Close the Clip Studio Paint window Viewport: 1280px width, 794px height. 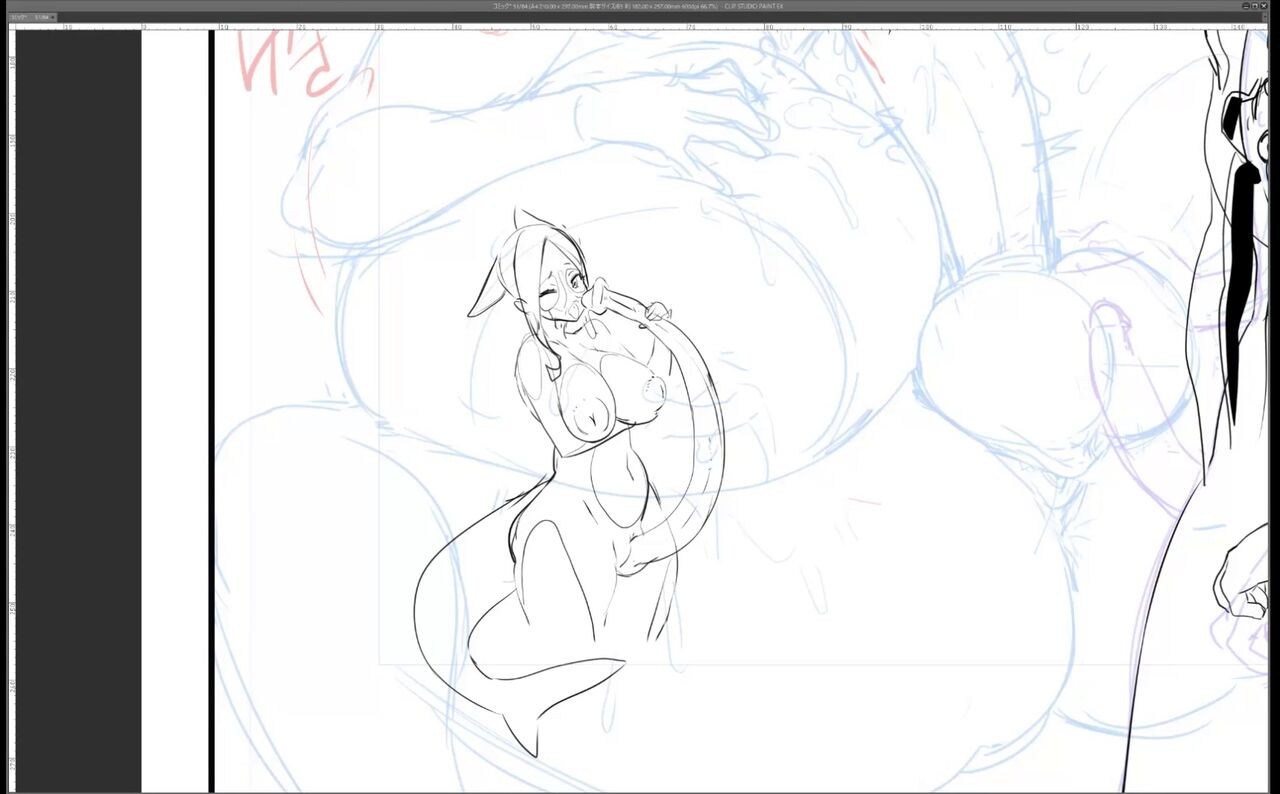coord(1264,6)
